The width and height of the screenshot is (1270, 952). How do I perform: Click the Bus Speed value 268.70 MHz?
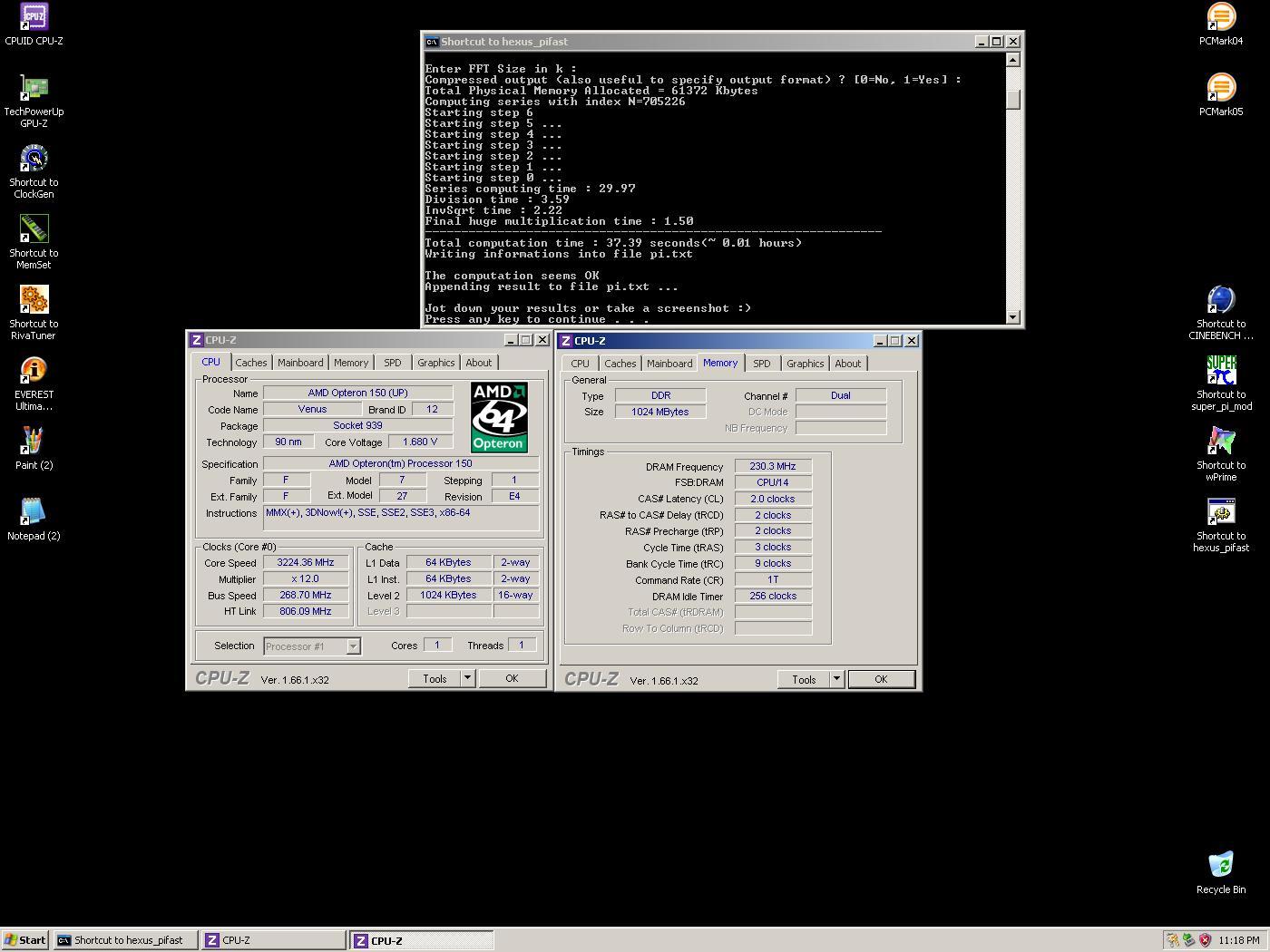[306, 595]
